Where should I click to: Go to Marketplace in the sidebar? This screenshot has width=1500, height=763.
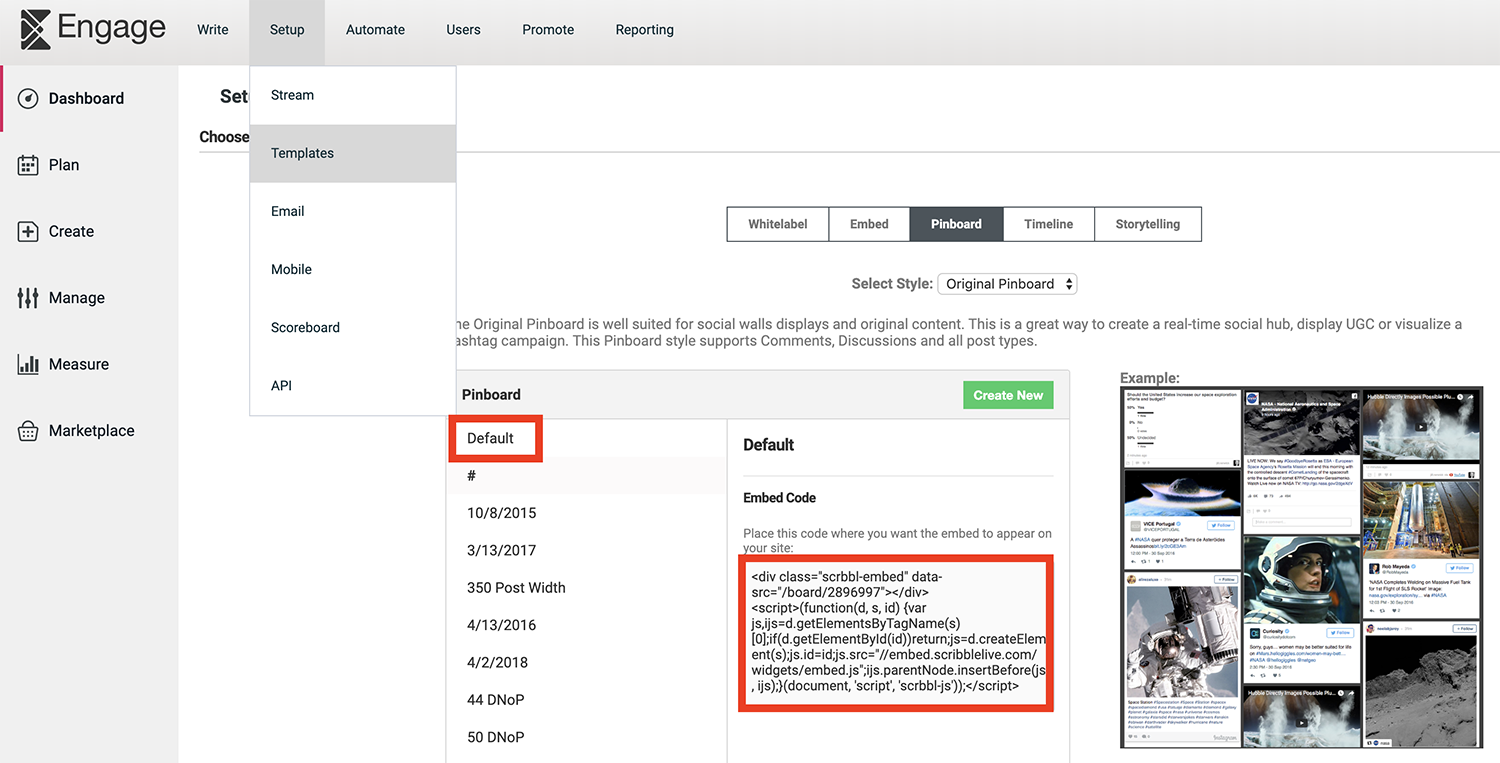[92, 431]
